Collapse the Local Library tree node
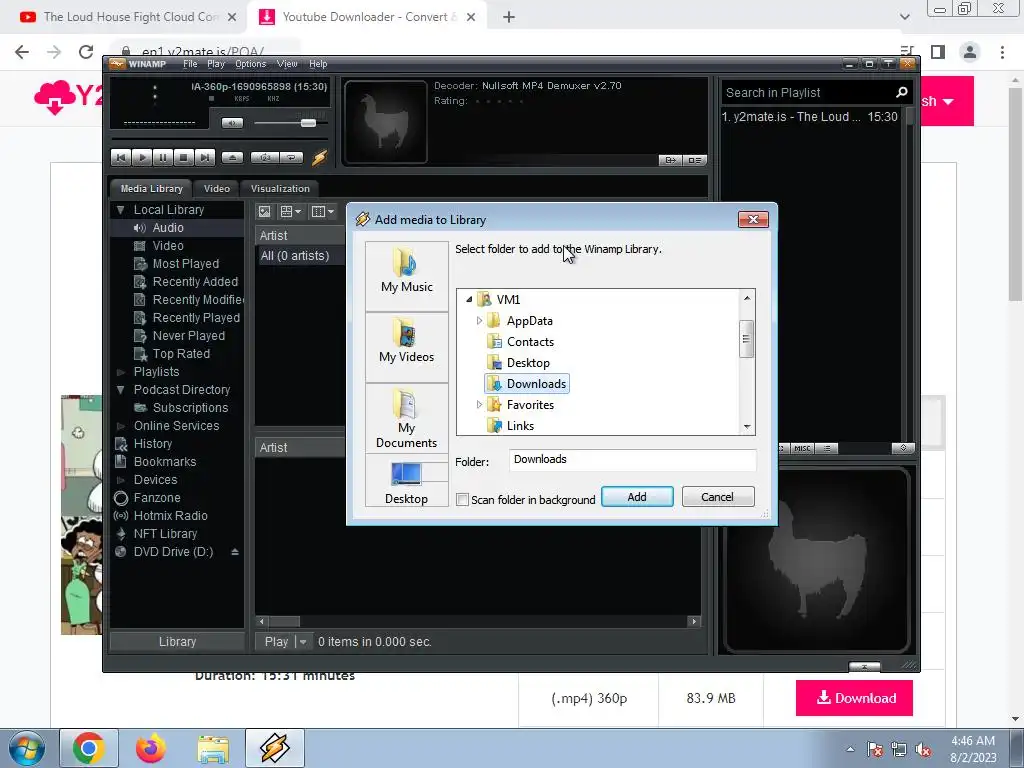The width and height of the screenshot is (1024, 768). tap(120, 210)
